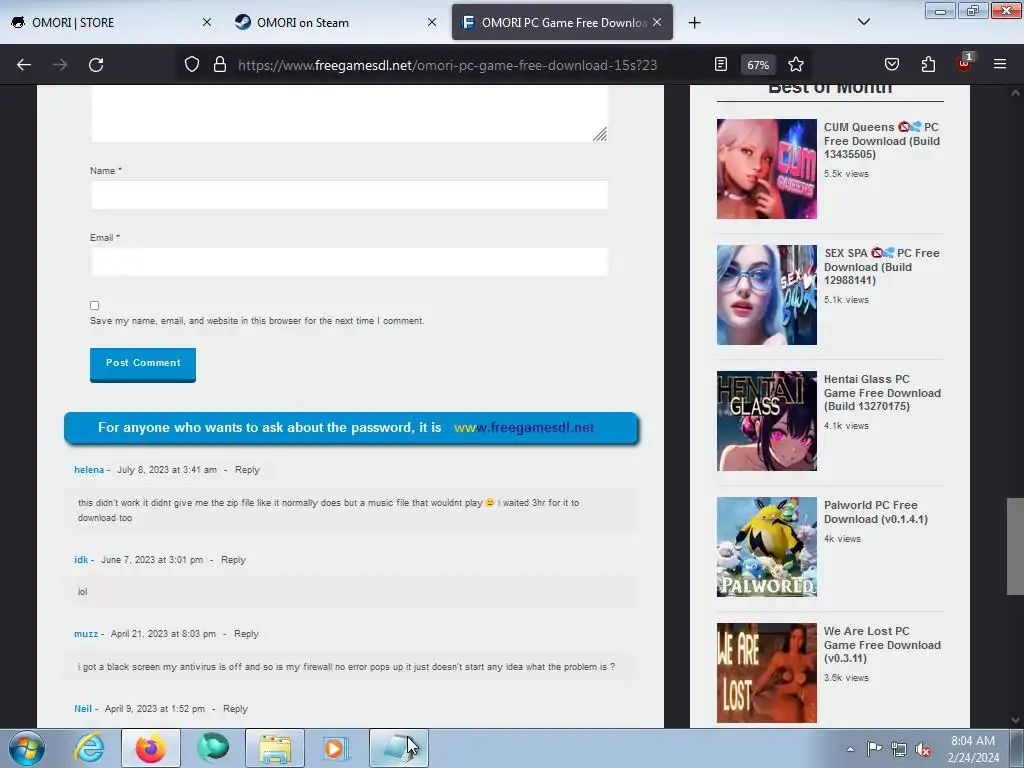Screen dimensions: 1024x768
Task: Open the media player taskbar icon
Action: 336,748
